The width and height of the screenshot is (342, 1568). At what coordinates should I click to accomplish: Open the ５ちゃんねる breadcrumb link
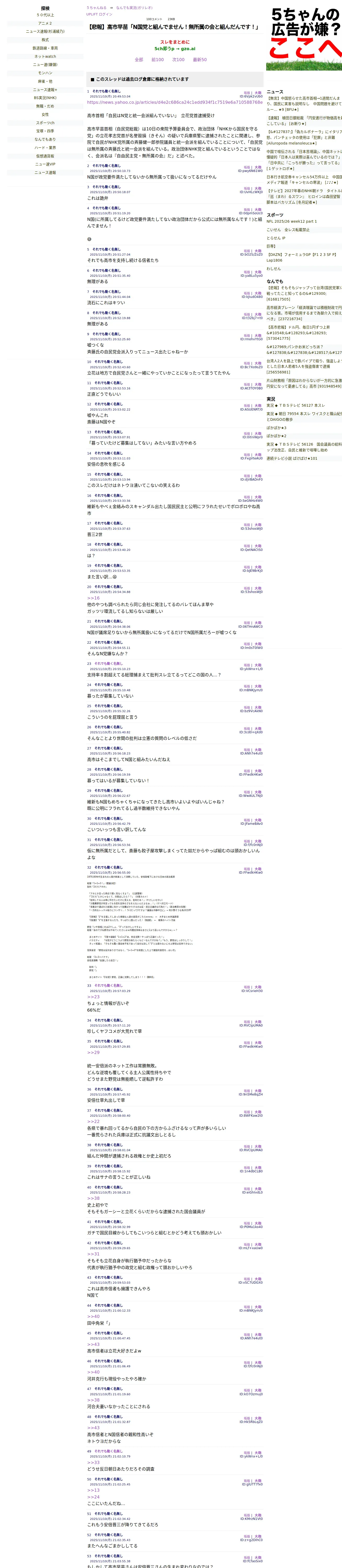(x=96, y=8)
